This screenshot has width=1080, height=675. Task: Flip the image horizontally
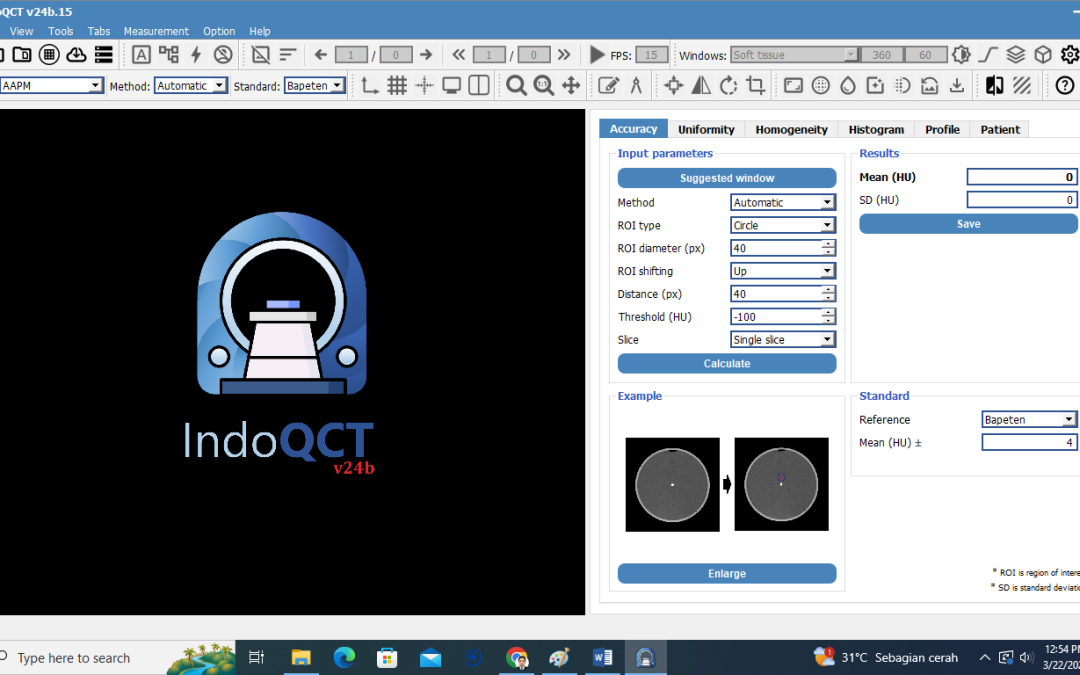[x=700, y=85]
